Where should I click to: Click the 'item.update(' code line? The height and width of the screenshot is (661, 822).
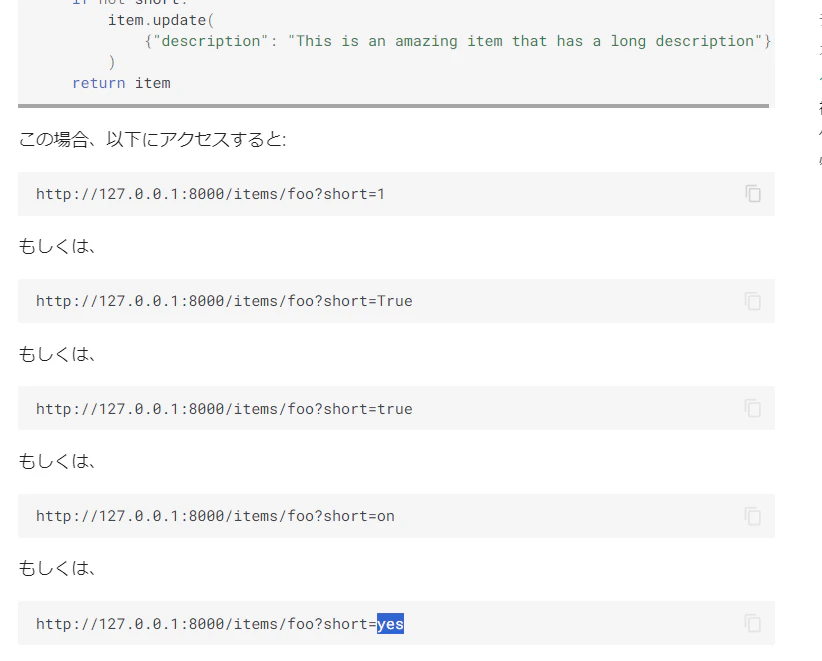point(161,20)
